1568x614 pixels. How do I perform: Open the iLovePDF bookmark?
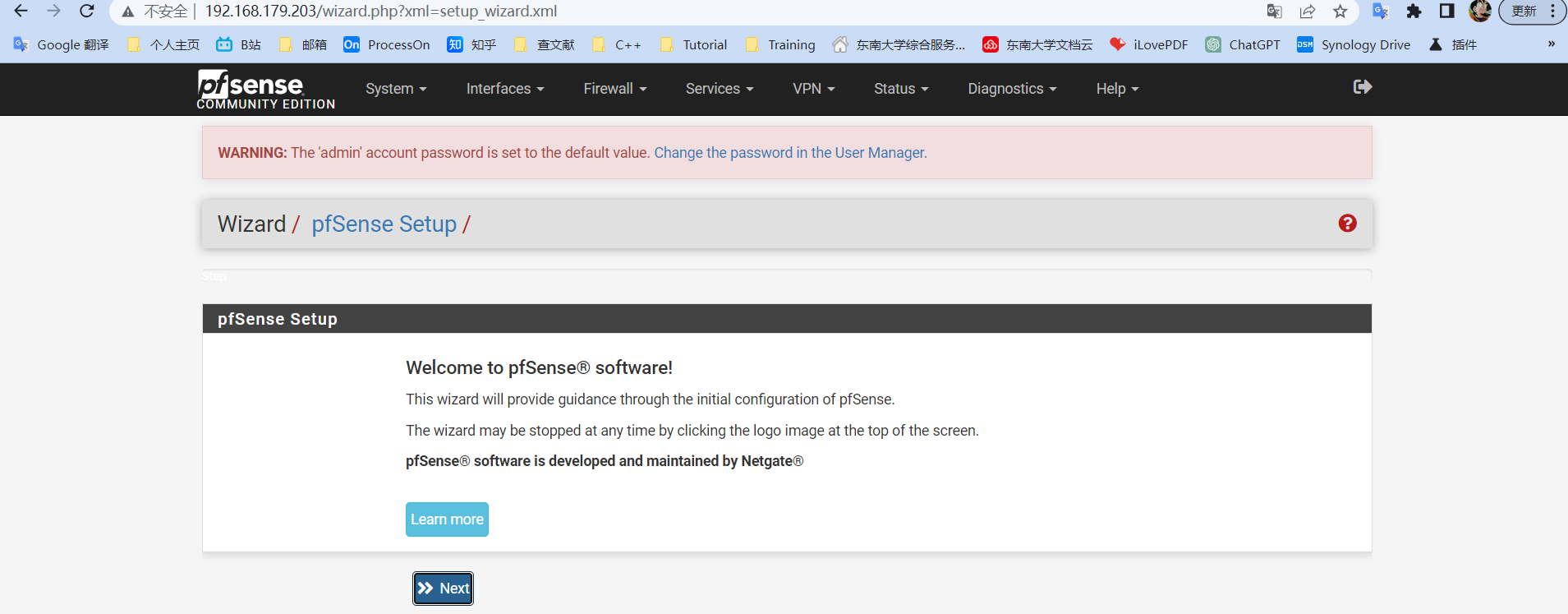[x=1149, y=44]
